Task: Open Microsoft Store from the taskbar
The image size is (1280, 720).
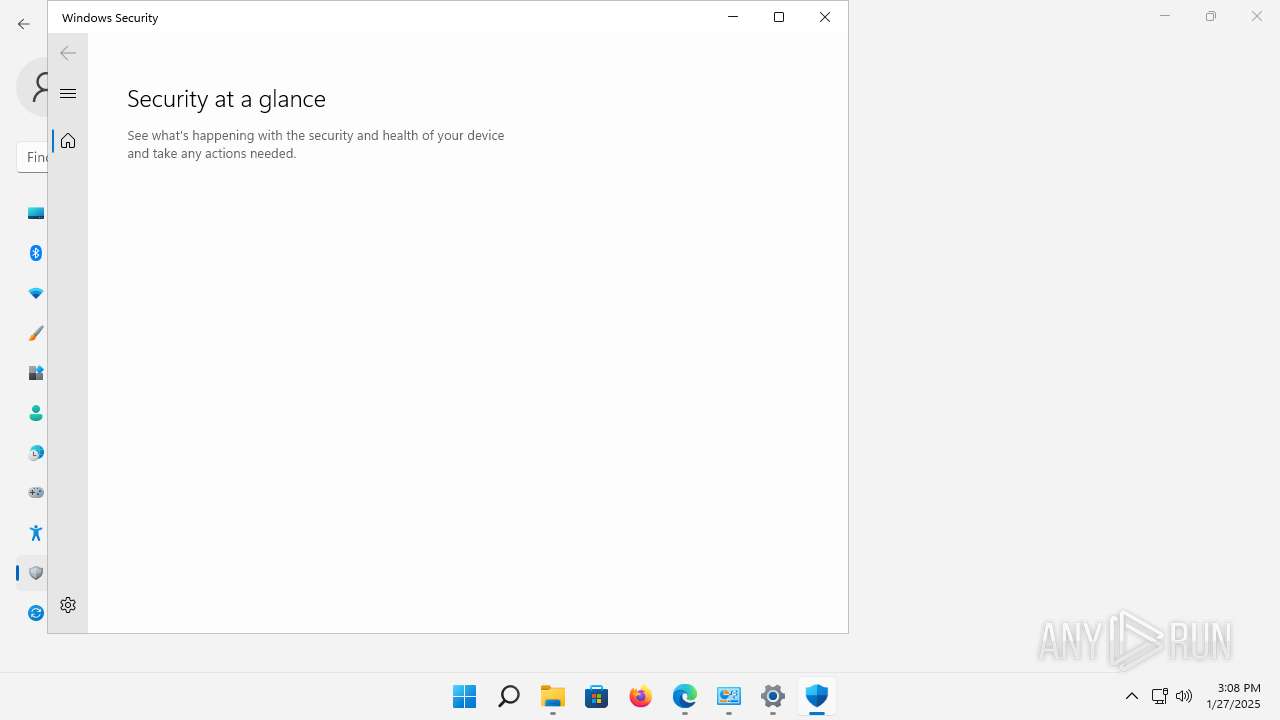Action: (x=597, y=696)
